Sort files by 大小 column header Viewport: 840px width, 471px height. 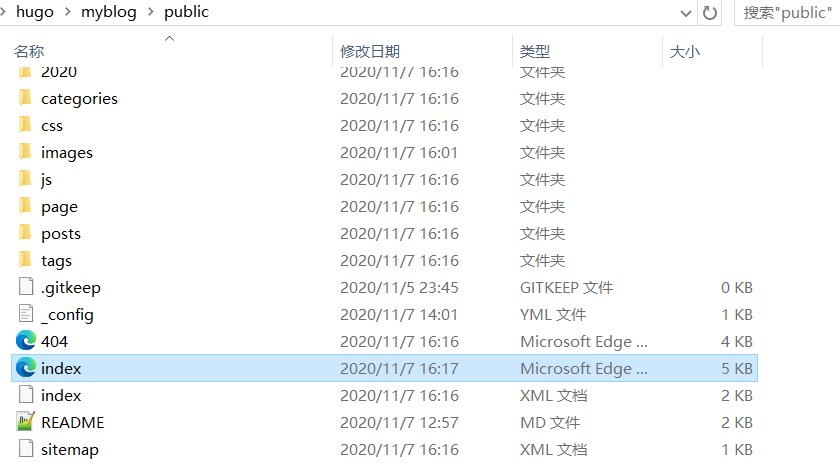coord(685,51)
